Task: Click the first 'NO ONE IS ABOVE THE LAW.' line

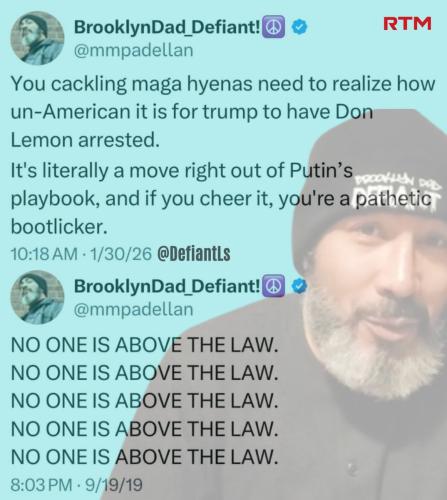Action: pos(144,345)
